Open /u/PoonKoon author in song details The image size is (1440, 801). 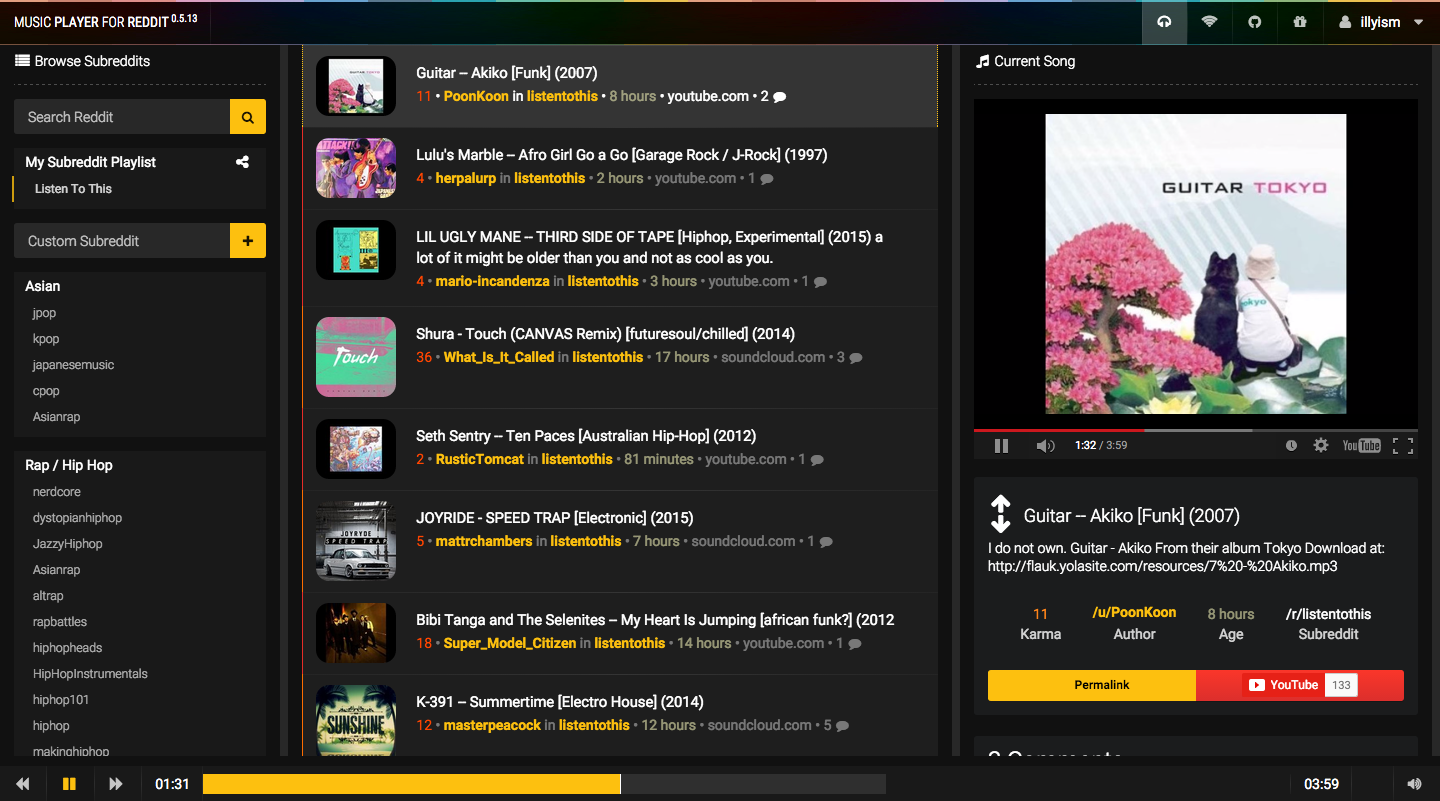[x=1134, y=612]
